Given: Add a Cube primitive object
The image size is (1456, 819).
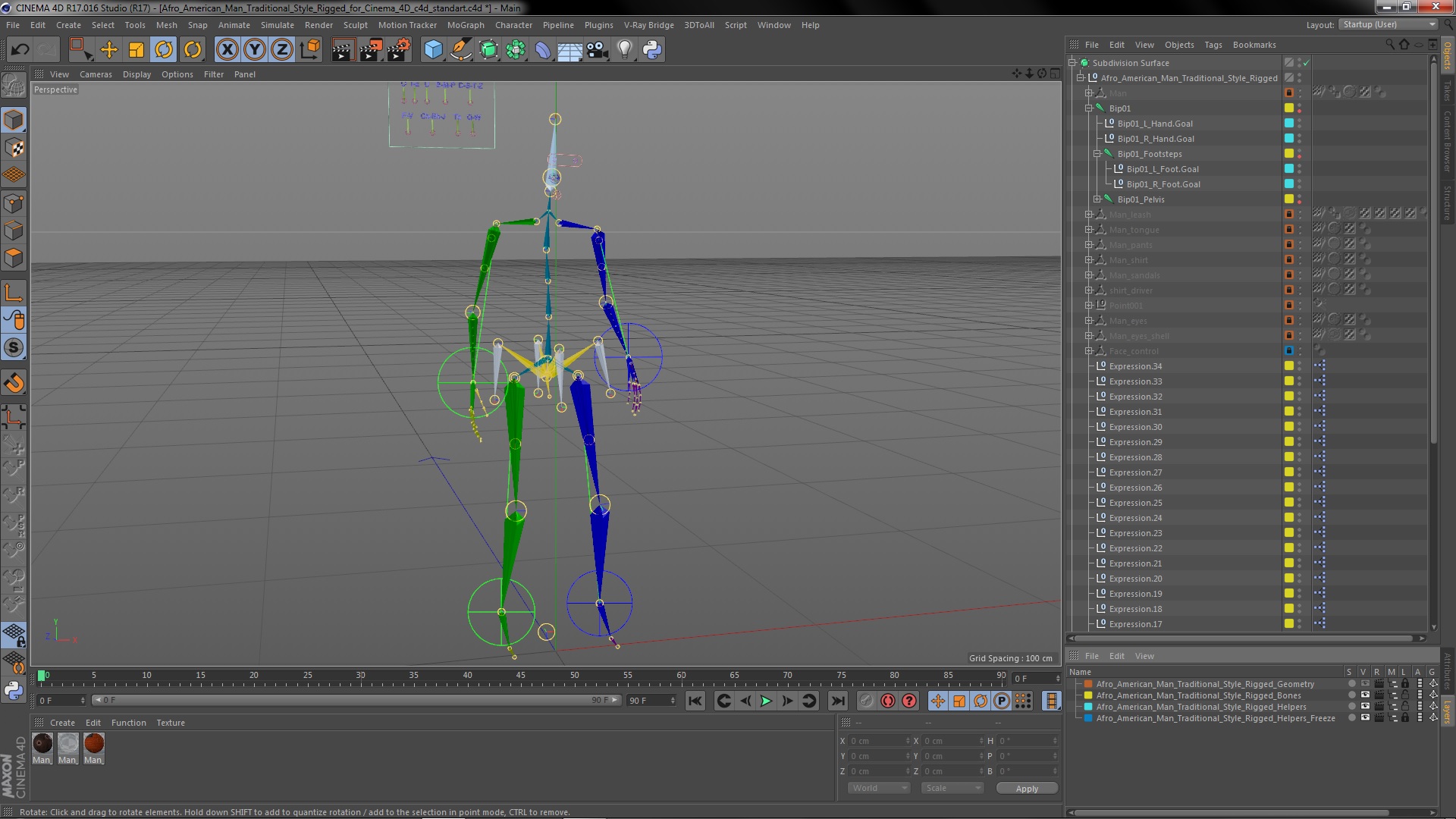Looking at the screenshot, I should 433,50.
